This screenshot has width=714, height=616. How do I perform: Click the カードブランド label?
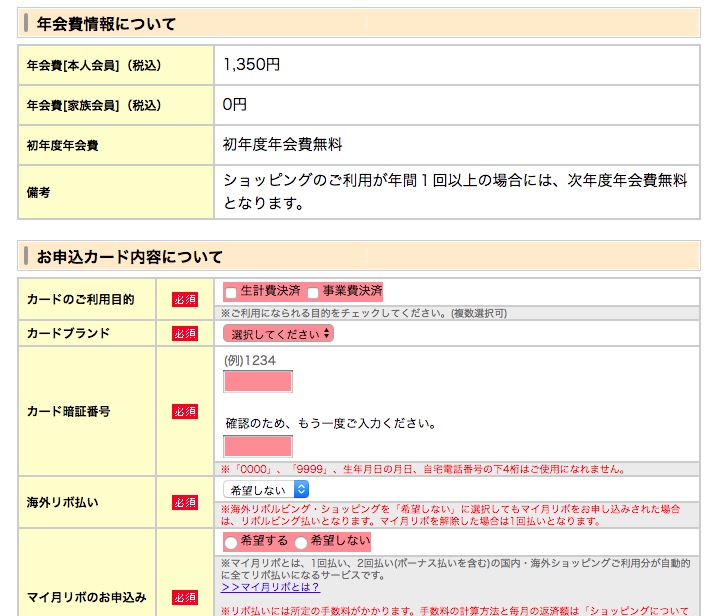68,333
